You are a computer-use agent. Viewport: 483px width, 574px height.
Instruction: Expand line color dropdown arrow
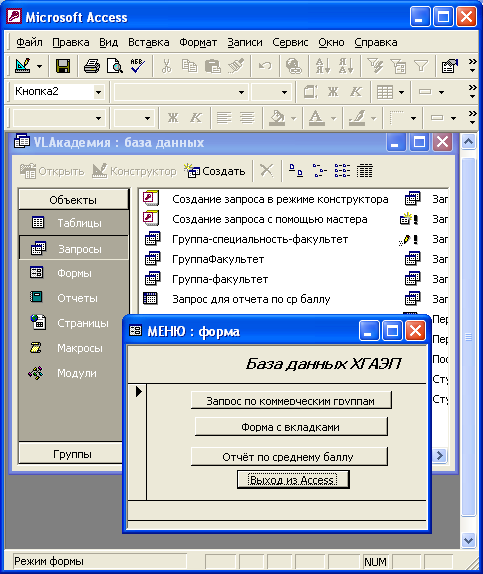coord(373,118)
